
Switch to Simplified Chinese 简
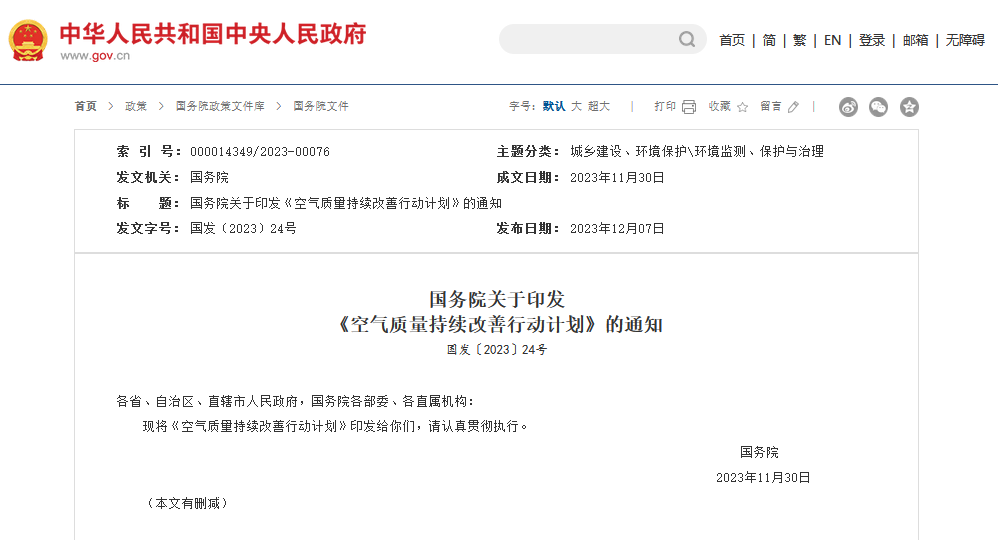point(769,40)
